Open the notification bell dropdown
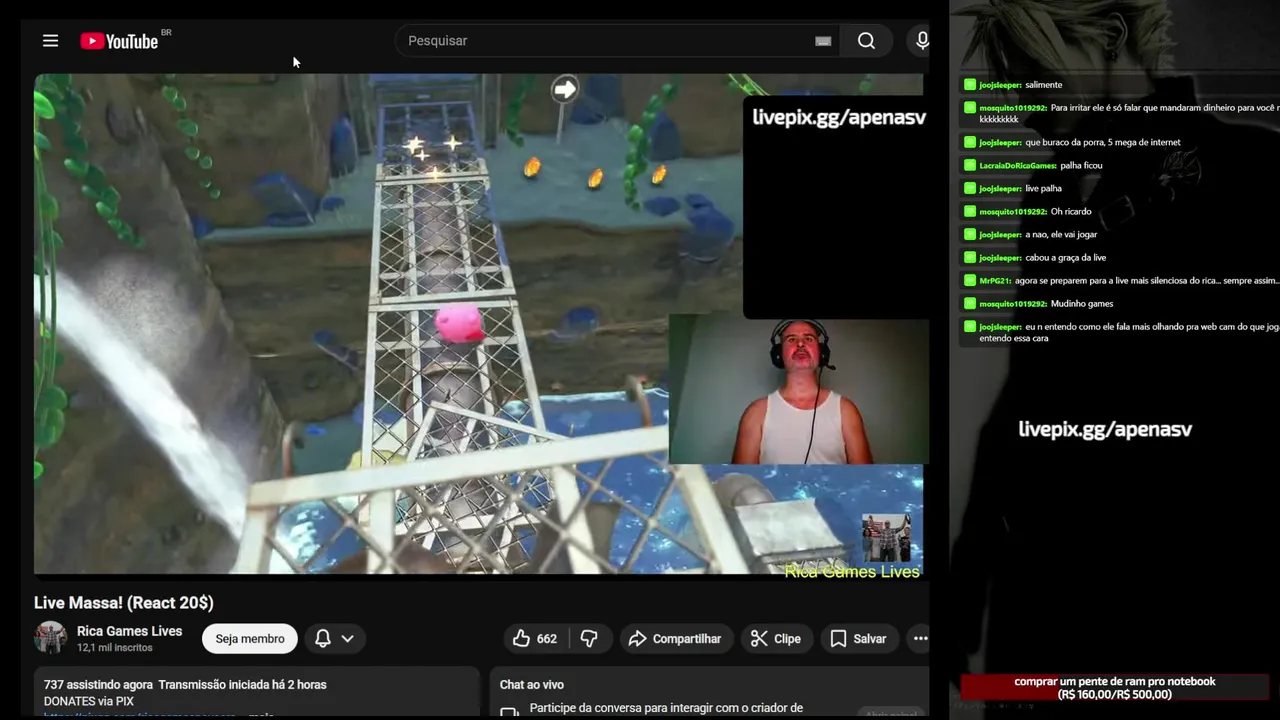Screen dimensions: 1280x720 (335, 639)
